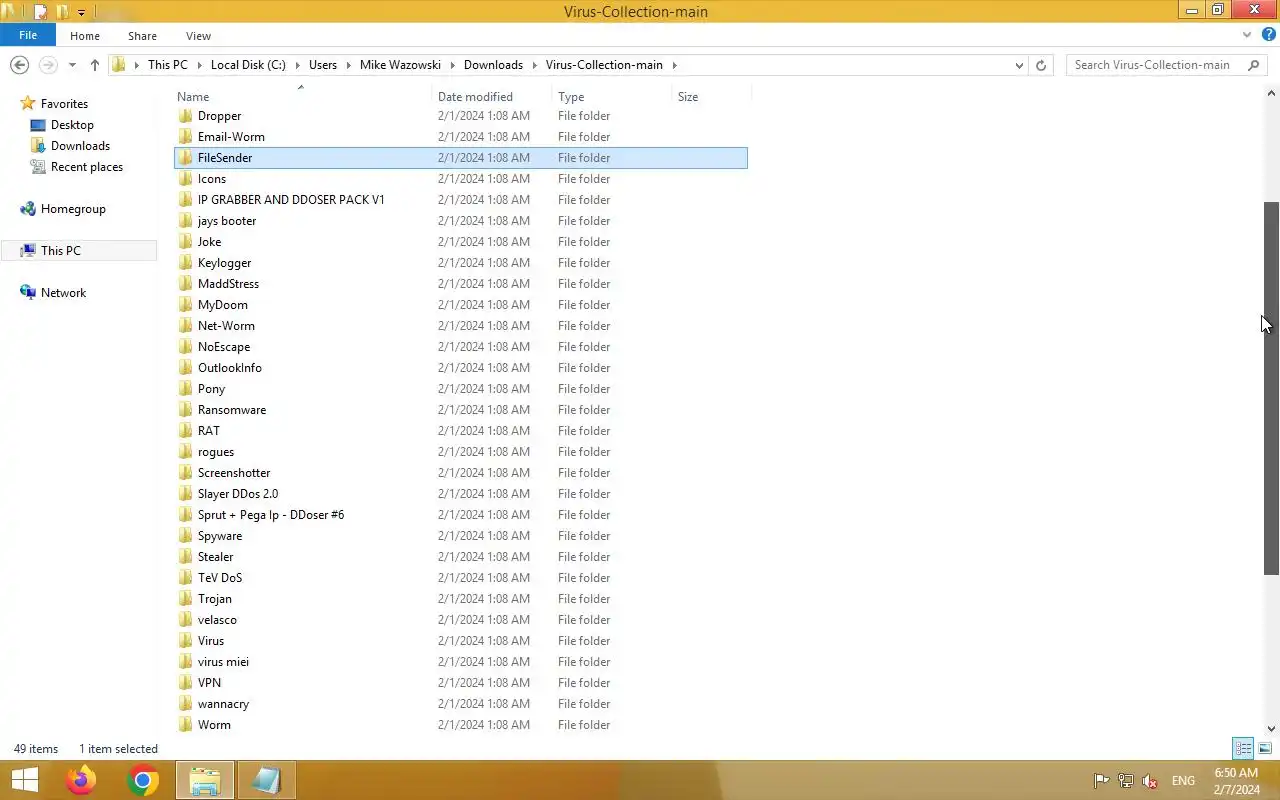Image resolution: width=1280 pixels, height=800 pixels.
Task: Expand chevron after Users breadcrumb
Action: click(348, 65)
